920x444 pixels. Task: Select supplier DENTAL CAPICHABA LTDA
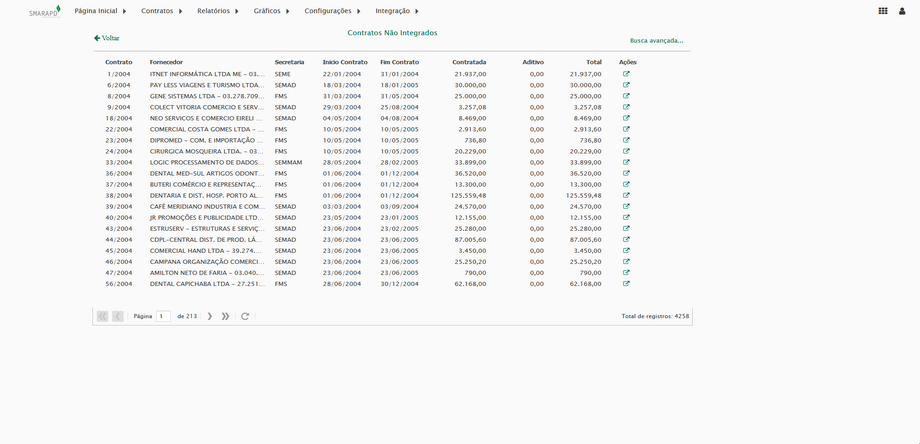pos(207,284)
